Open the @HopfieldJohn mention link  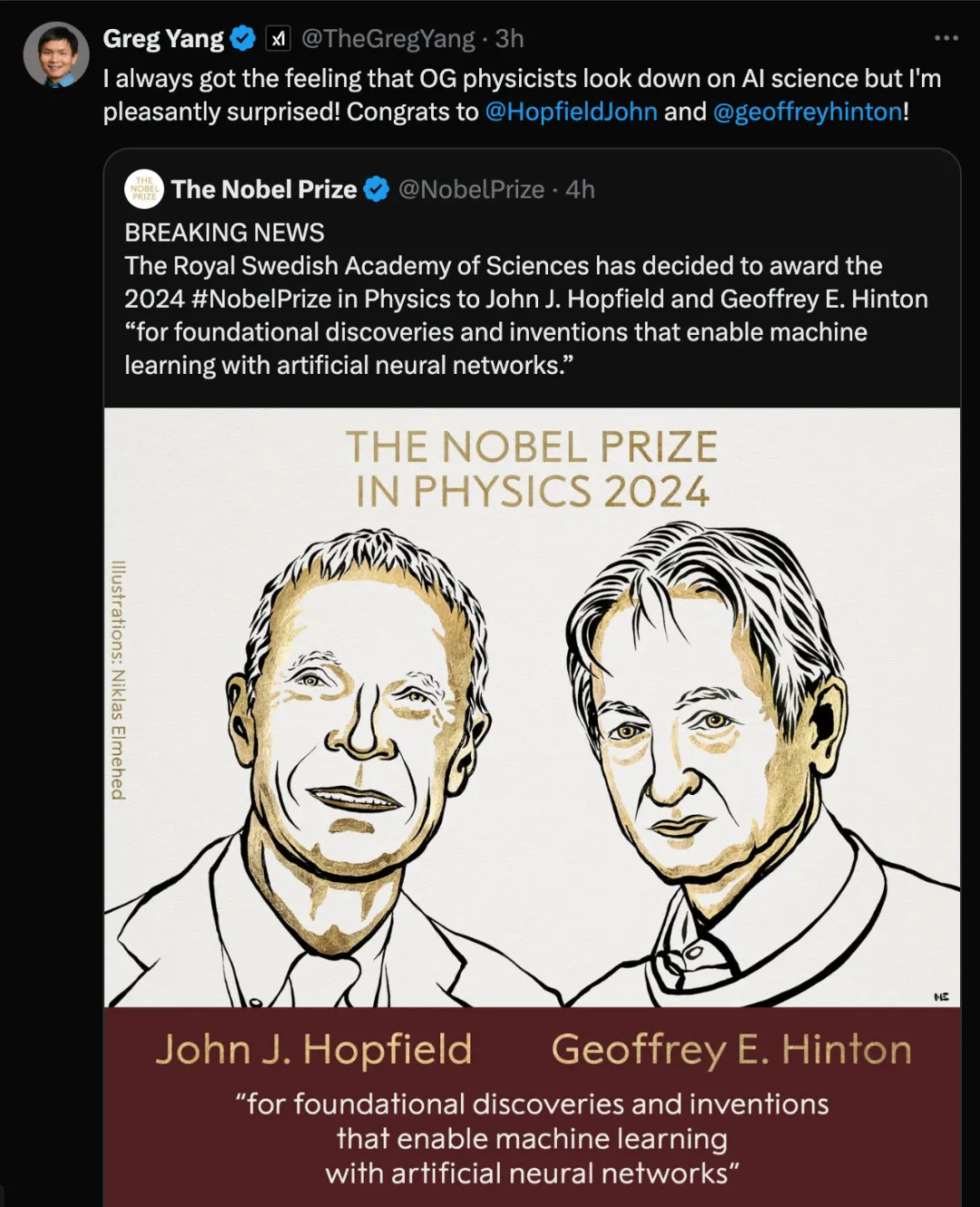[572, 112]
